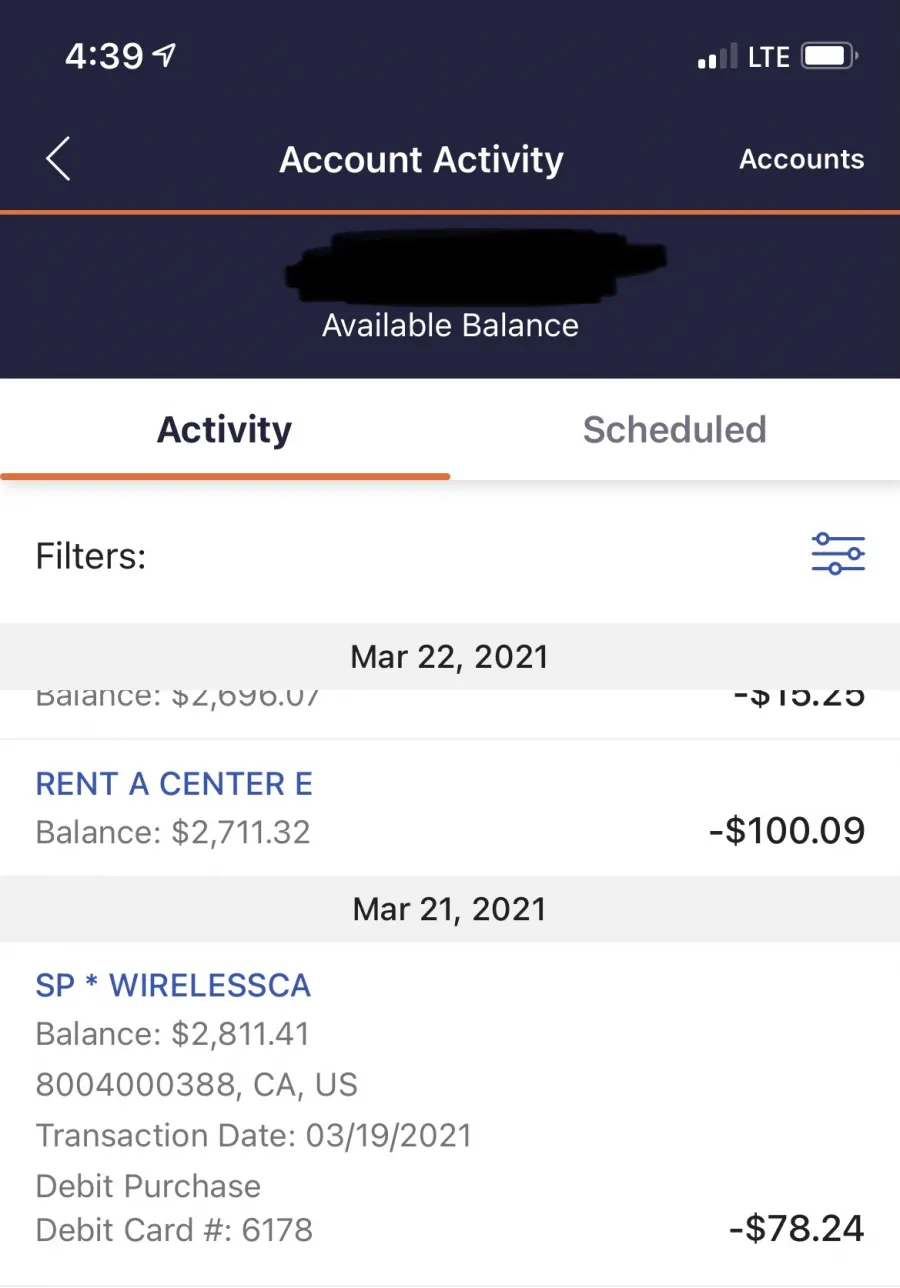This screenshot has width=900, height=1288.
Task: Tap the Mar 21, 2021 date header
Action: tap(450, 909)
